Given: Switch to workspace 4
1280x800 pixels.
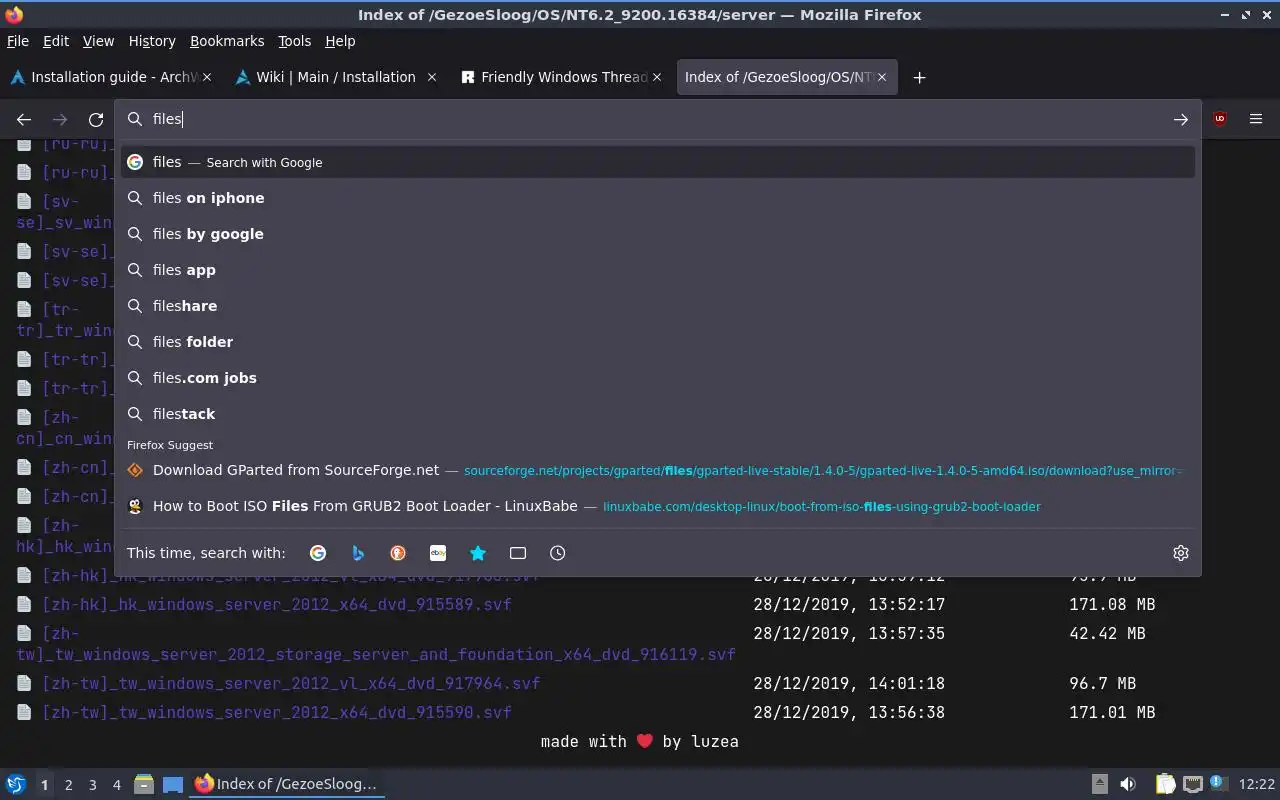Looking at the screenshot, I should pos(116,785).
